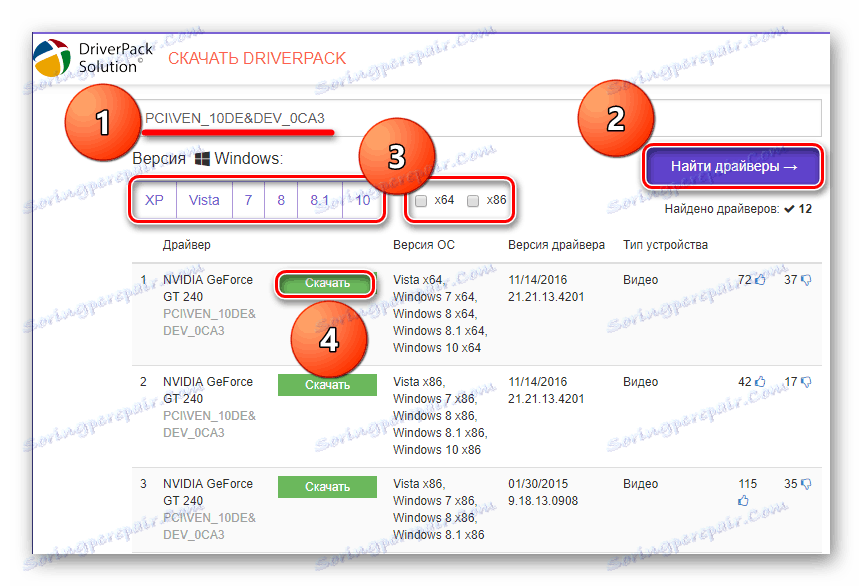Thumbs up the driver with 42 likes

tap(760, 382)
